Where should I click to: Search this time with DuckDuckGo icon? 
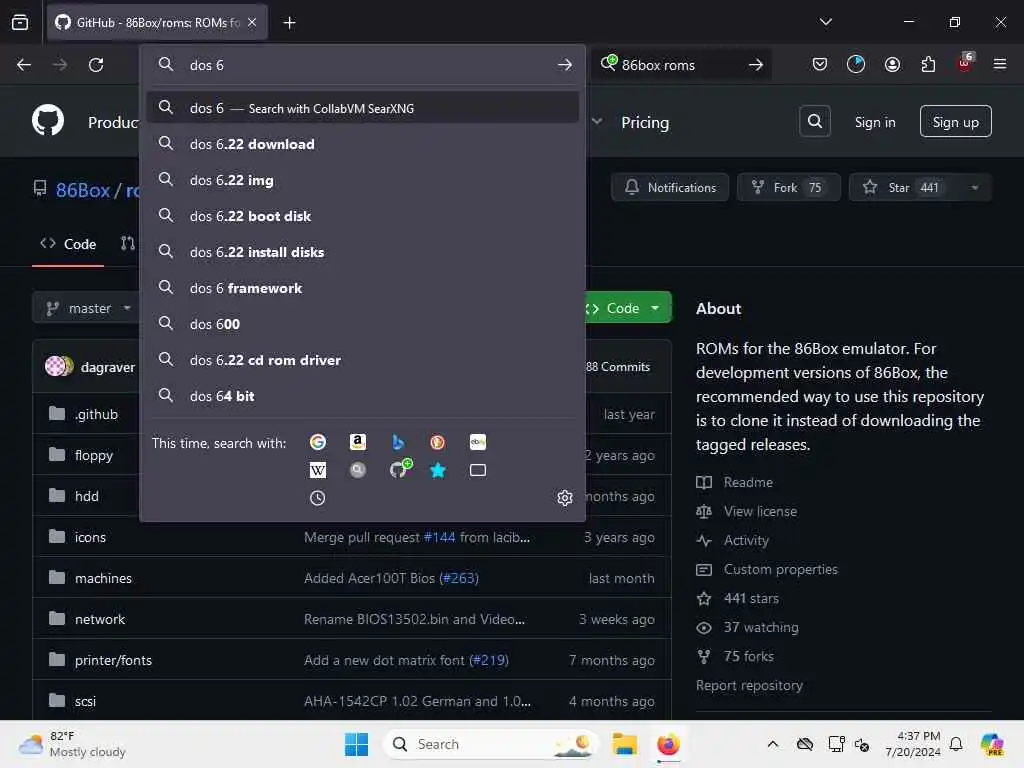(x=438, y=442)
